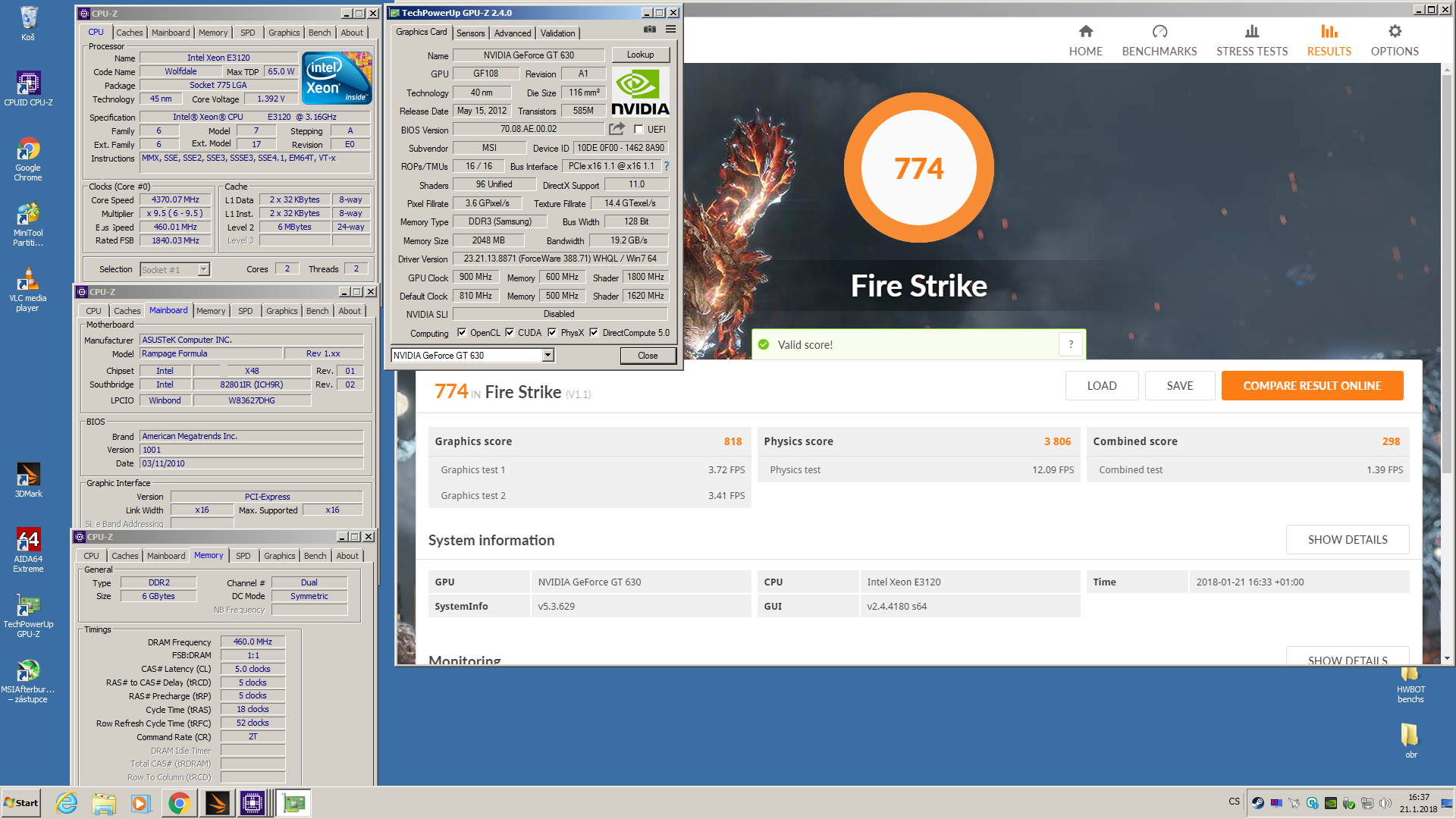
Task: Toggle OpenCL checkbox
Action: coord(461,333)
